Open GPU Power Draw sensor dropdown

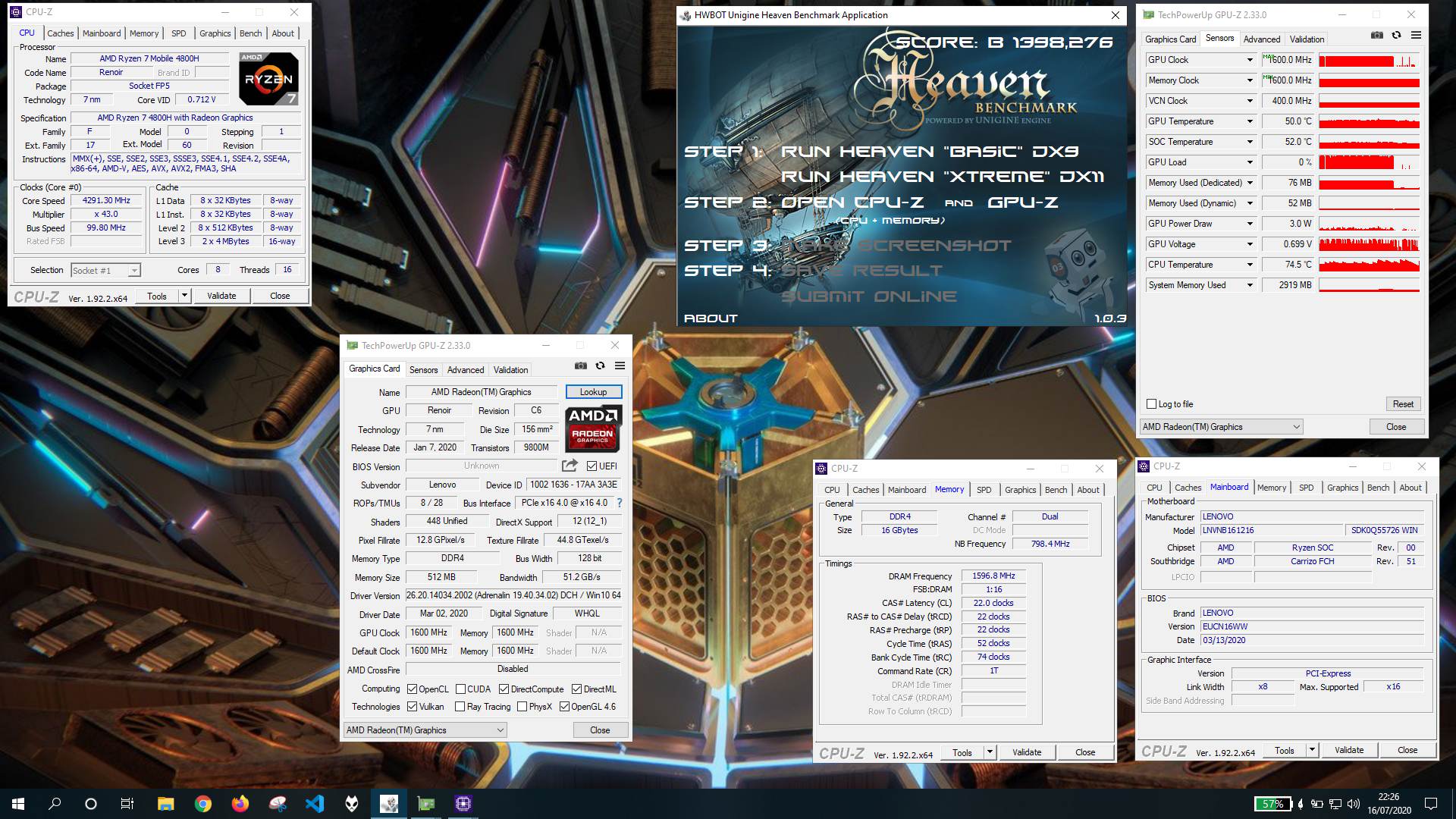(1250, 224)
